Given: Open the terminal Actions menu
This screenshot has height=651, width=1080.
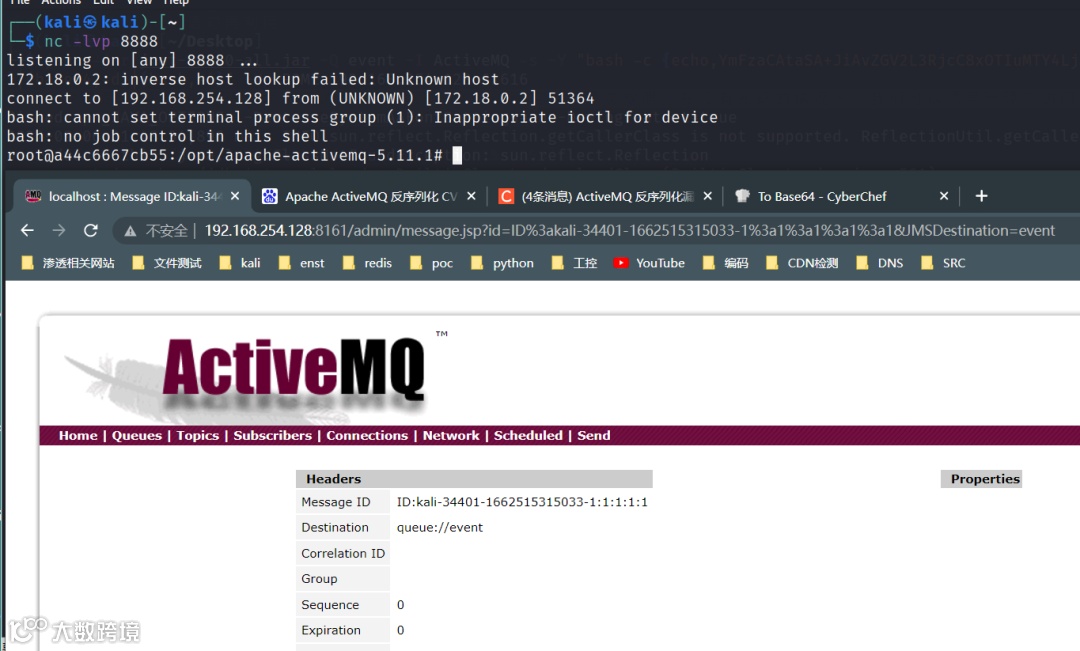Looking at the screenshot, I should coord(61,2).
